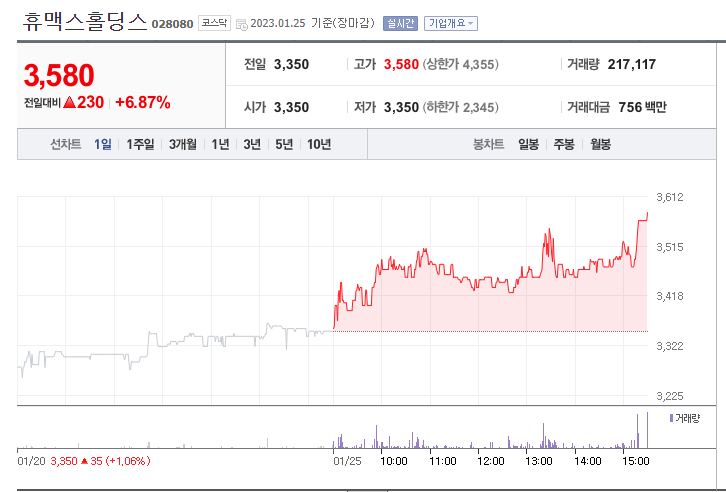Click the 3,418 y-axis label
Image resolution: width=726 pixels, height=492 pixels.
tap(670, 296)
